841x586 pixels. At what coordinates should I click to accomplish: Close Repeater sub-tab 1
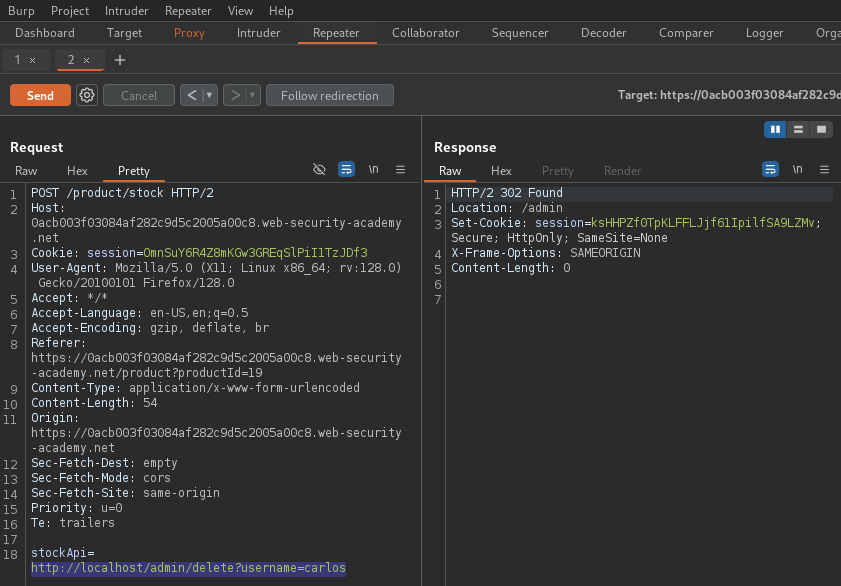coord(33,61)
